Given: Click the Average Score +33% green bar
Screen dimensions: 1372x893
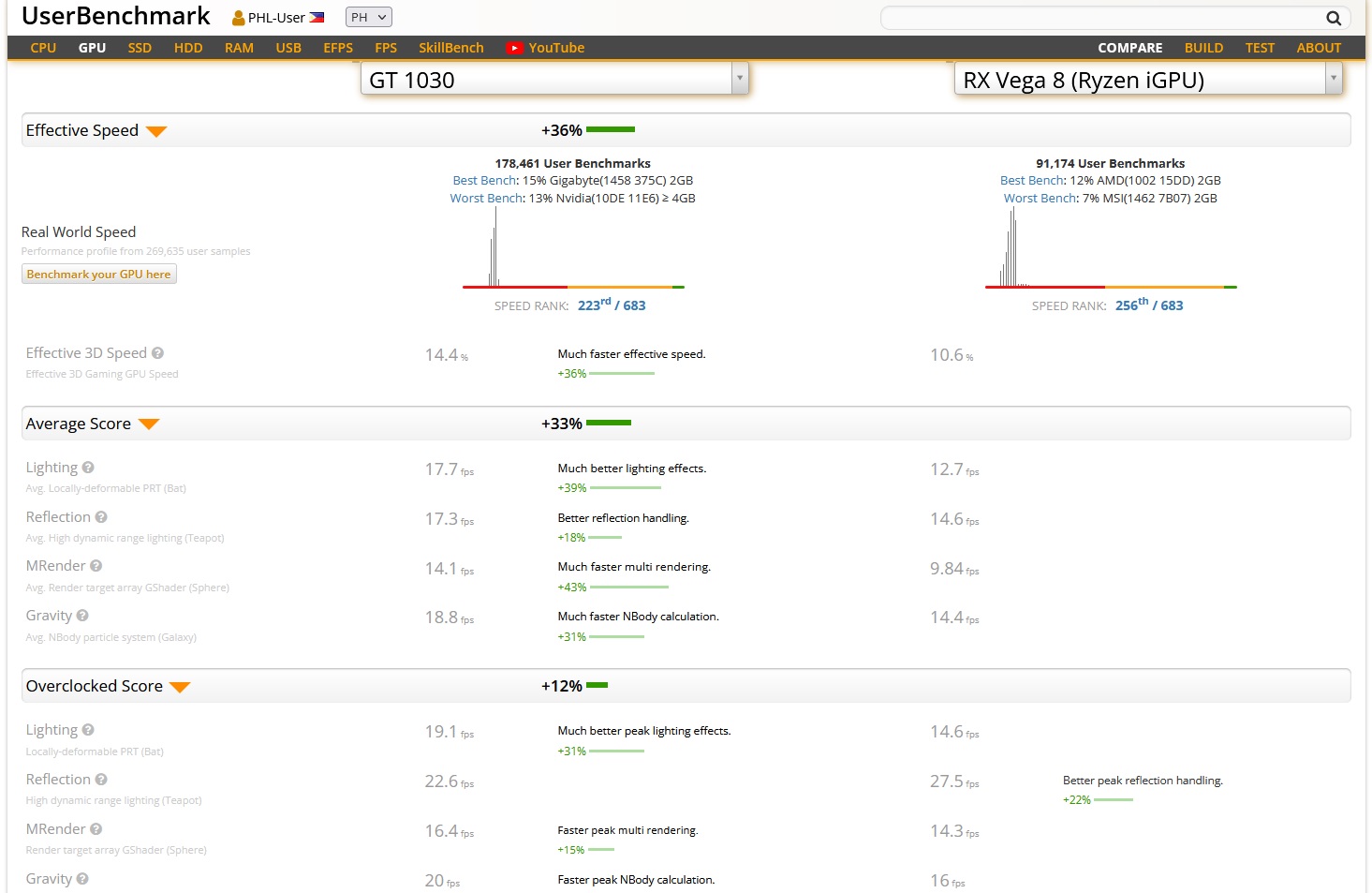Looking at the screenshot, I should click(x=609, y=423).
